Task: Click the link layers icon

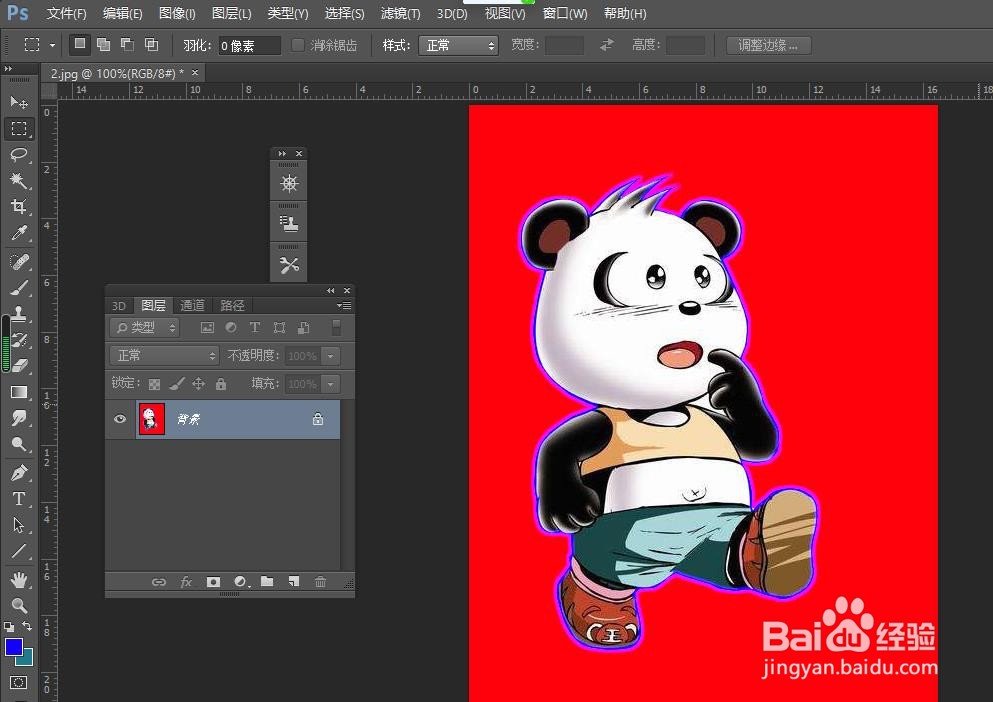Action: click(x=159, y=582)
